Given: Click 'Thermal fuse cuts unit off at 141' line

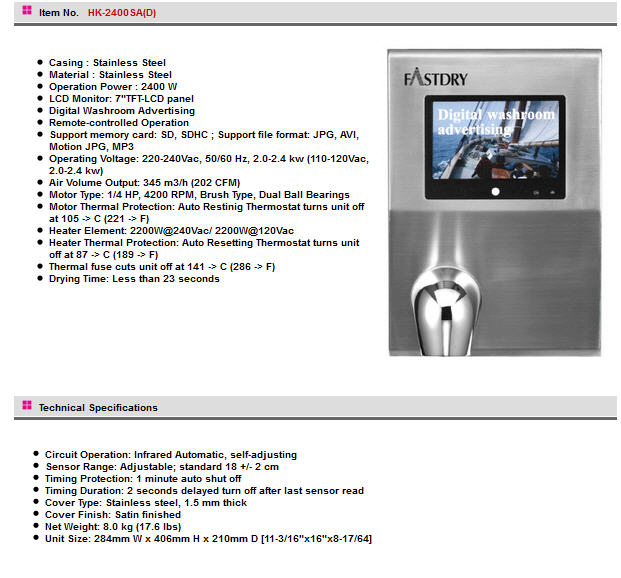Looking at the screenshot, I should (162, 267).
